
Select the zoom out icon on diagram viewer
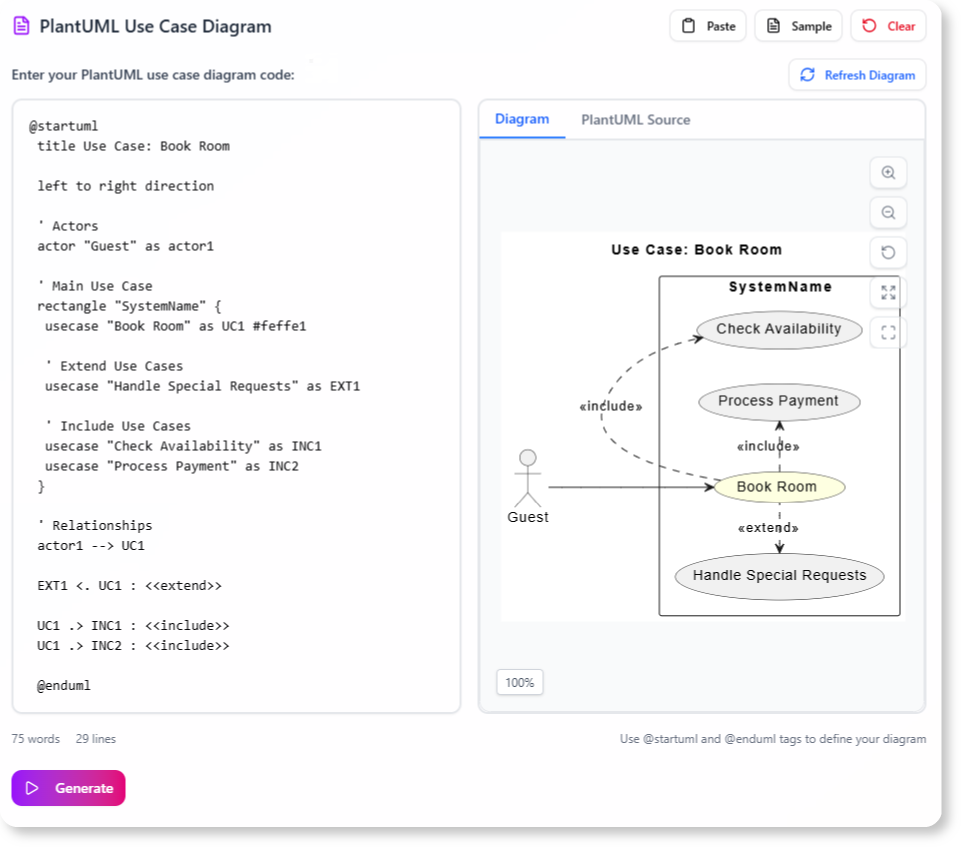coord(888,212)
